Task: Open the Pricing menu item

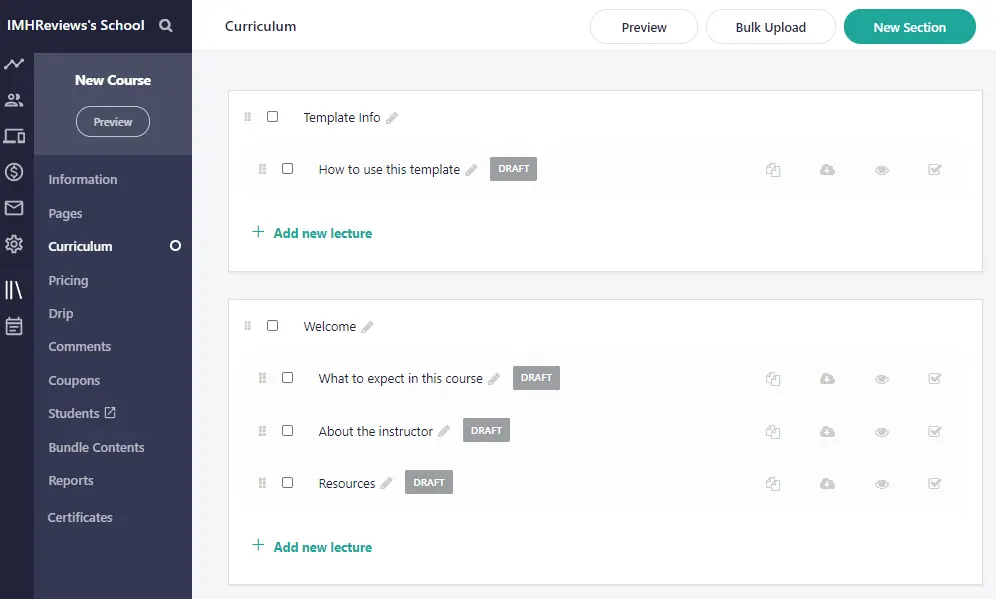Action: (68, 280)
